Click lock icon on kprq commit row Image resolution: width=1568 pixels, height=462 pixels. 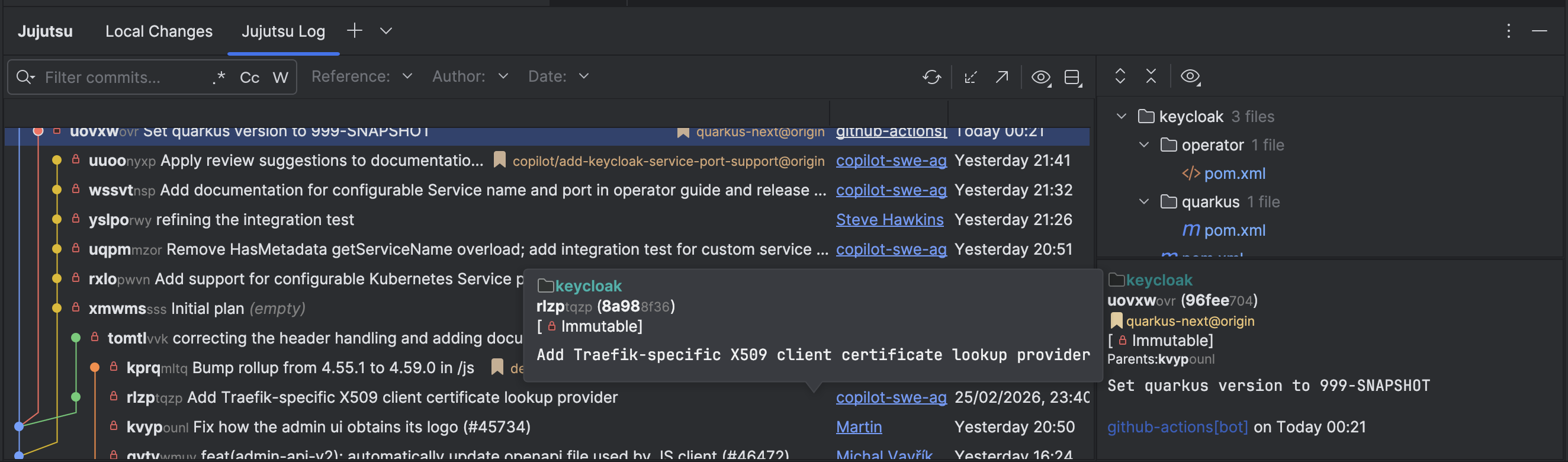[x=114, y=367]
